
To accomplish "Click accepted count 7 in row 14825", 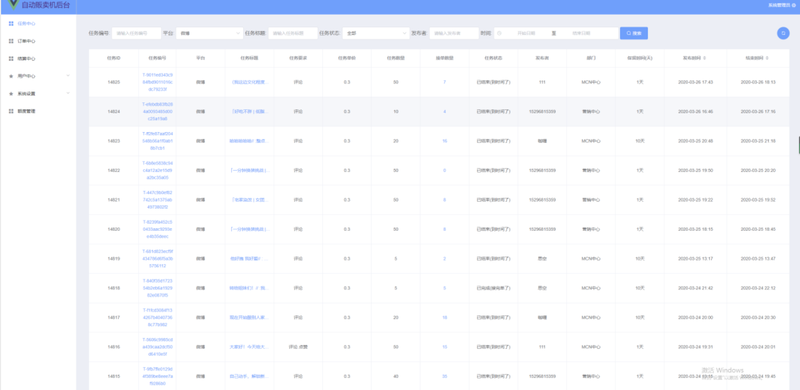I will click(444, 82).
